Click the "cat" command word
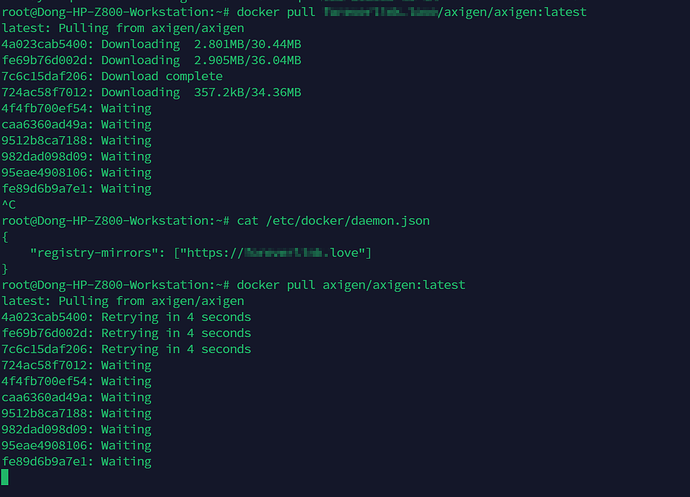690x497 pixels. 248,220
